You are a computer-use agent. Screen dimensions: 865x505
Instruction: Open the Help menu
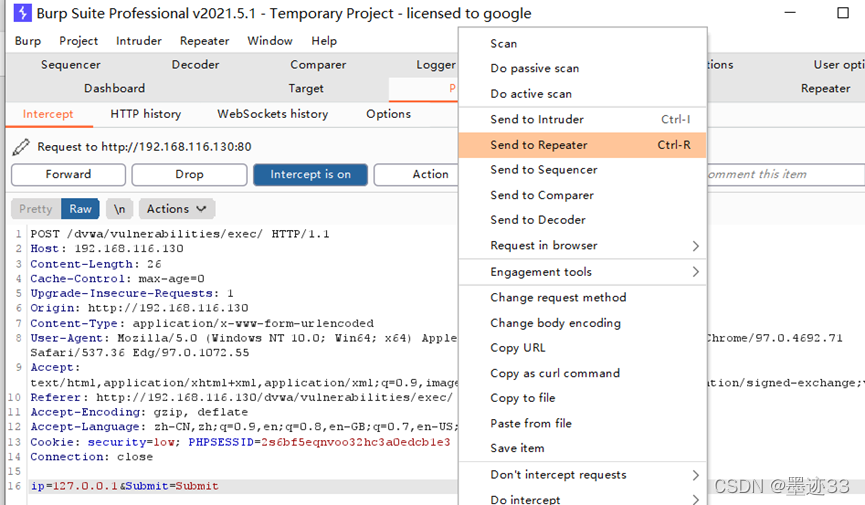(324, 41)
